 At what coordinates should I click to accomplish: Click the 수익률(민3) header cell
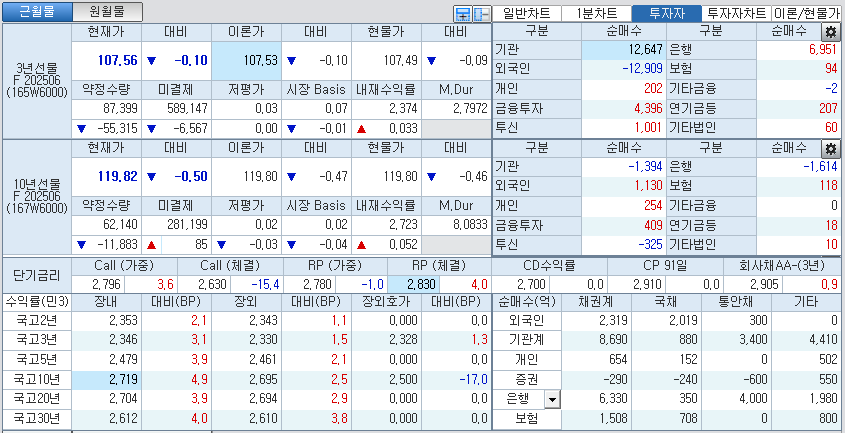37,302
